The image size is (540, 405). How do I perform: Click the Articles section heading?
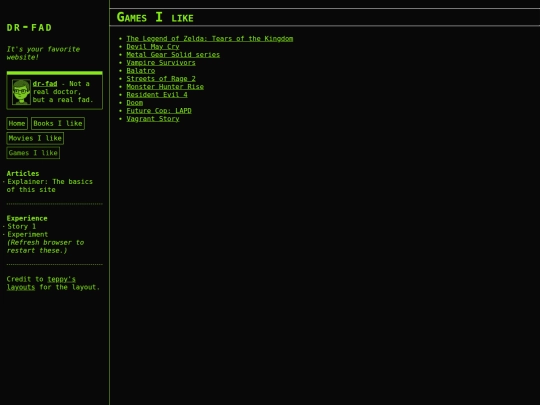(x=23, y=174)
